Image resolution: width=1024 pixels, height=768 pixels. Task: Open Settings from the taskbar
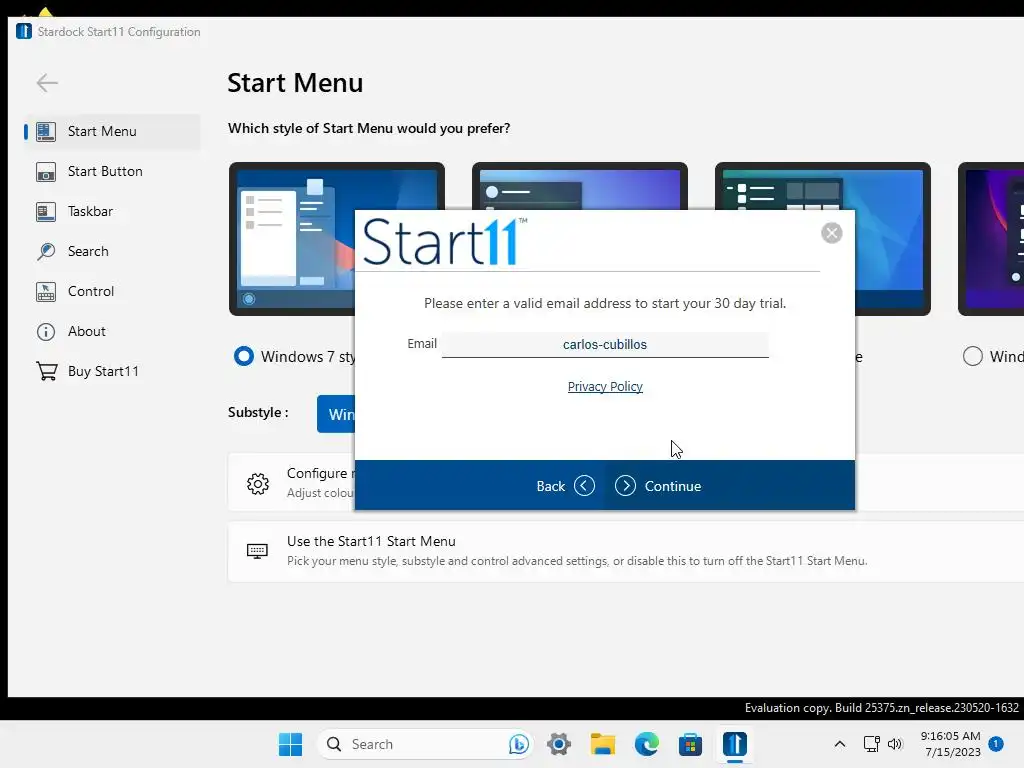(x=559, y=744)
